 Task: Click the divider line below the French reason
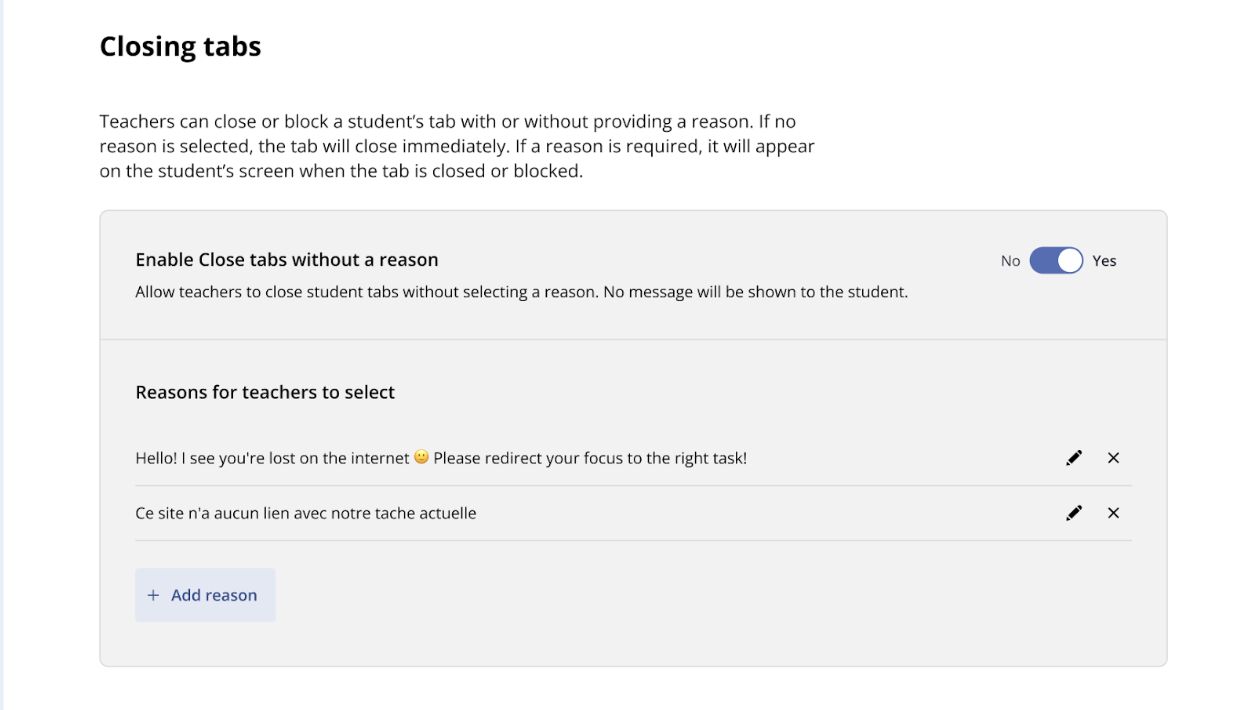click(x=633, y=540)
